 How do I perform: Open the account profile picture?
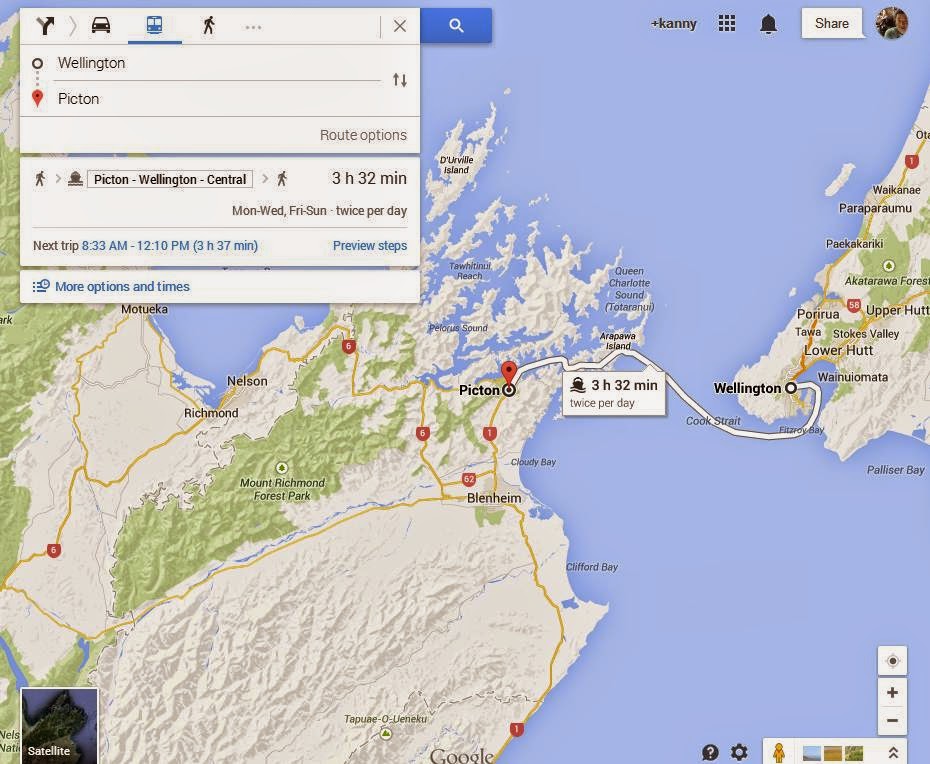click(891, 23)
